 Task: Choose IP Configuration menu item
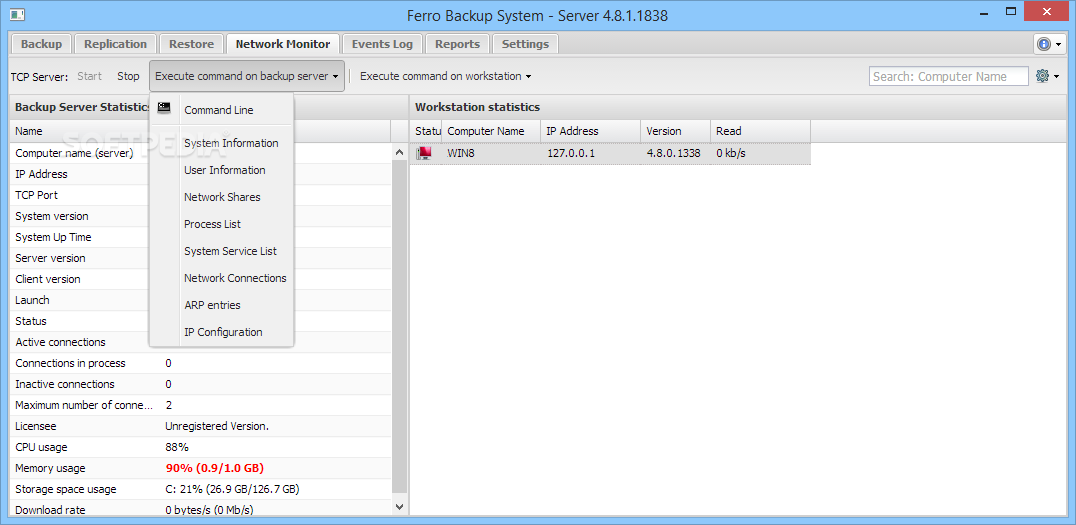click(221, 332)
